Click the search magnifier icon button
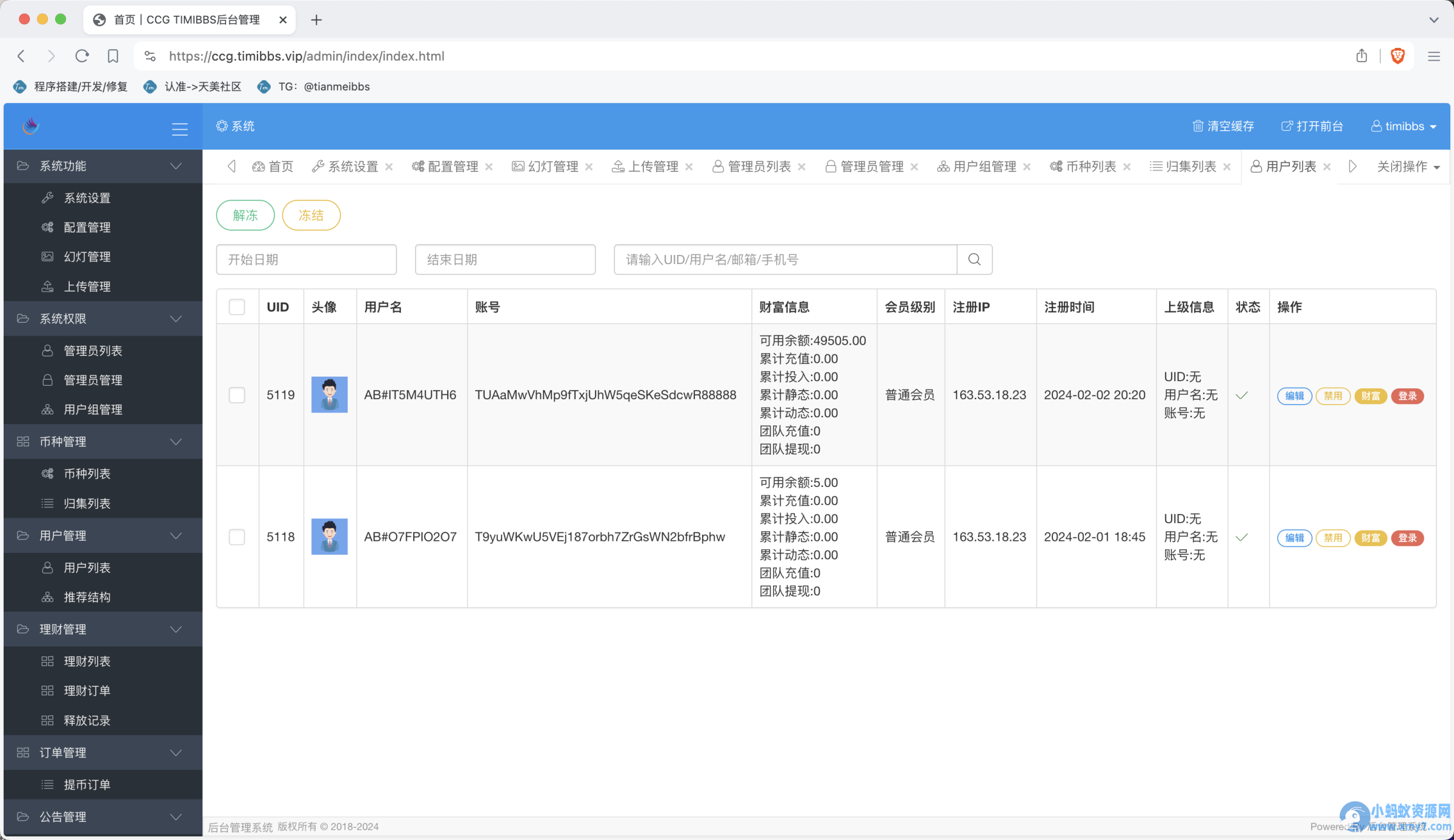 [974, 259]
